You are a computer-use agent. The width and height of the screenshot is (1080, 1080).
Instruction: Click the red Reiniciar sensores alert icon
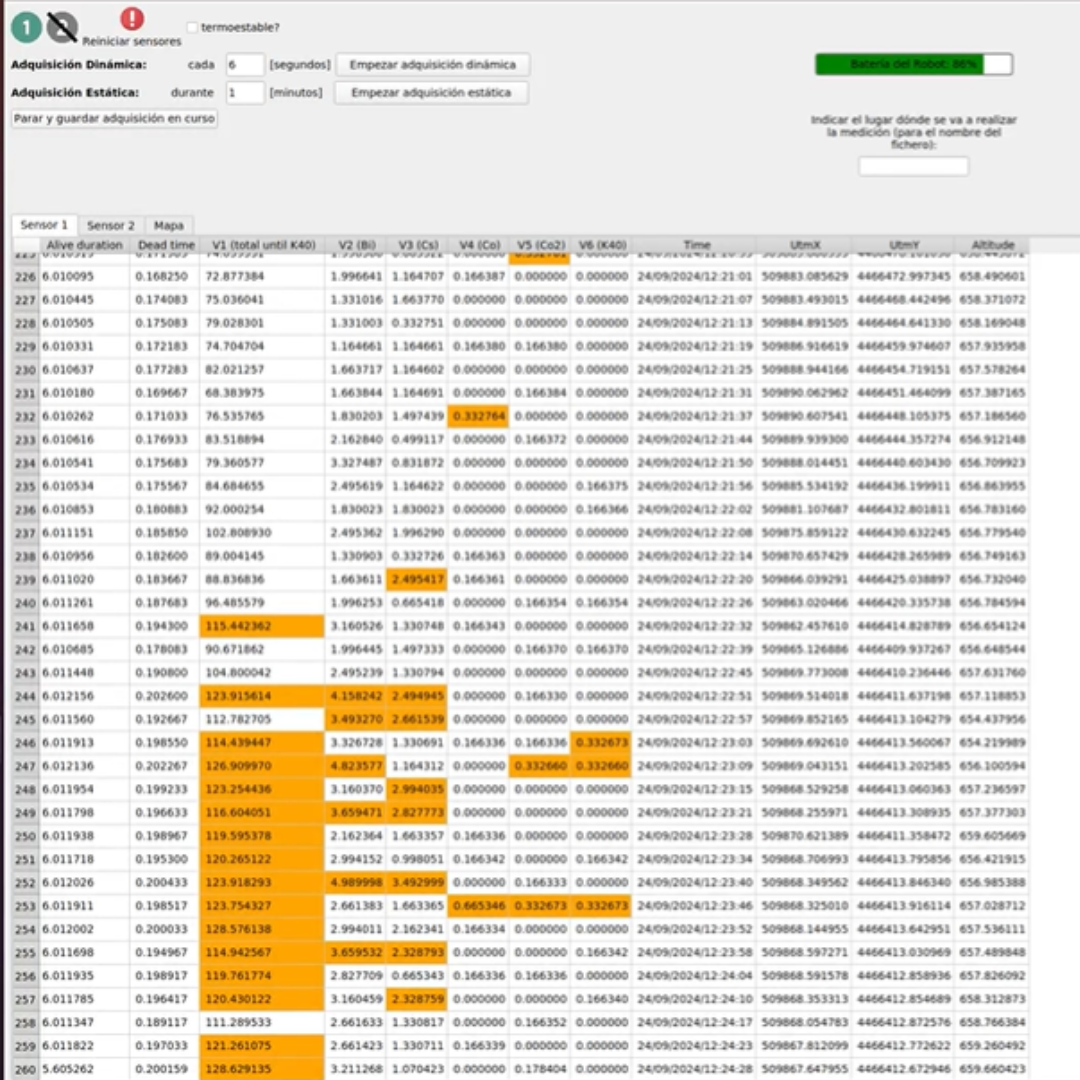[132, 19]
